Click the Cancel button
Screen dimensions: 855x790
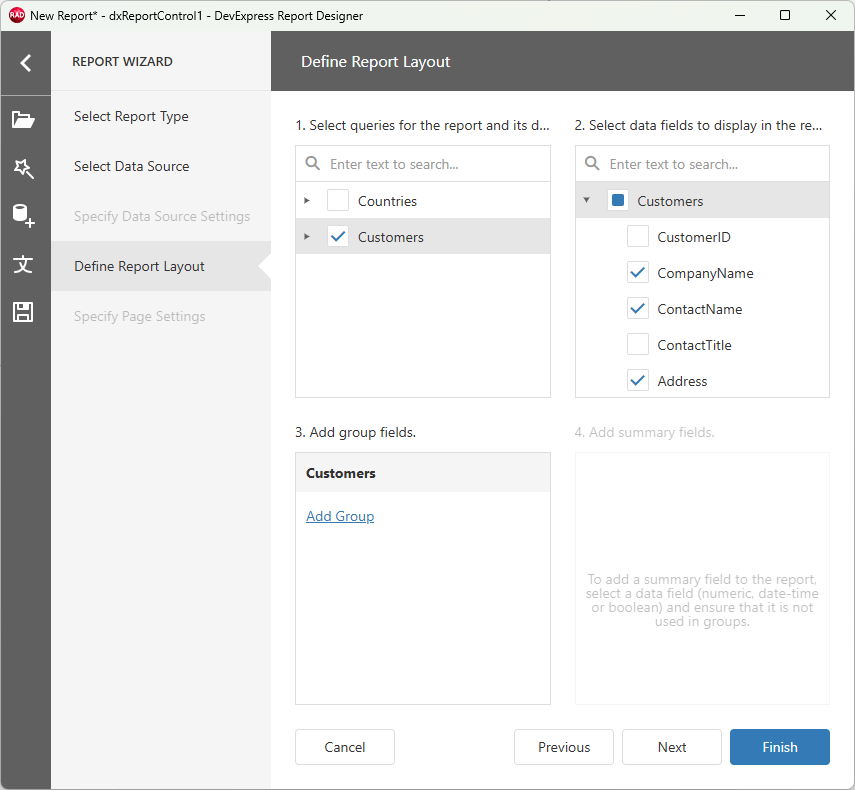coord(345,747)
